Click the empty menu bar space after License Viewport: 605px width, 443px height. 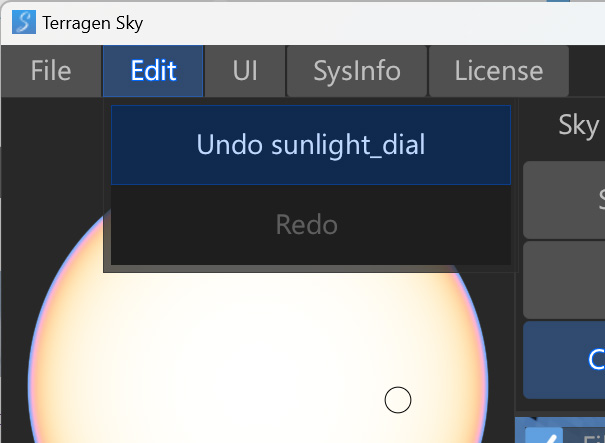(587, 71)
